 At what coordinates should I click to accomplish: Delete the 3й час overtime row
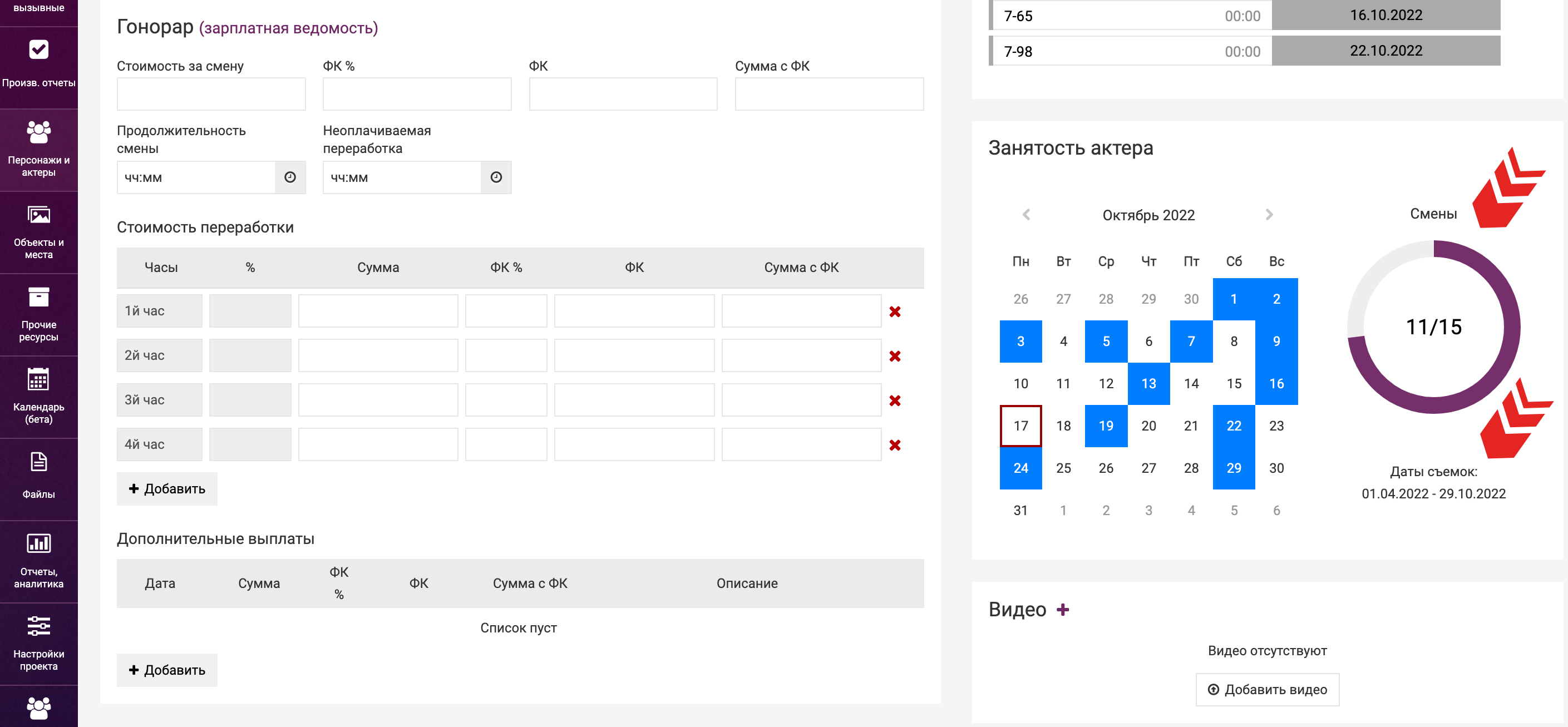[x=895, y=400]
